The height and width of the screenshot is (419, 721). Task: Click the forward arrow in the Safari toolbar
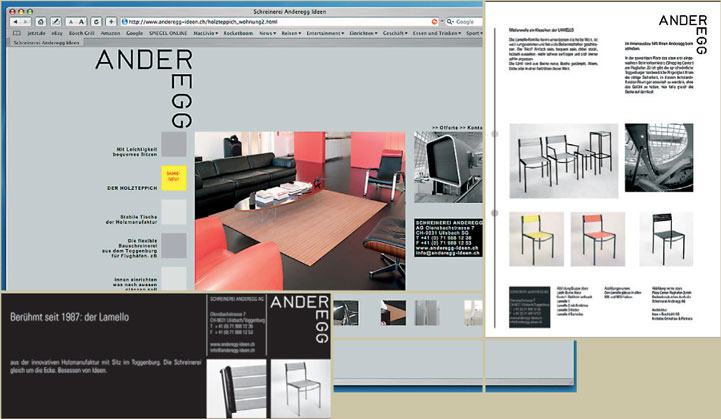(x=26, y=22)
